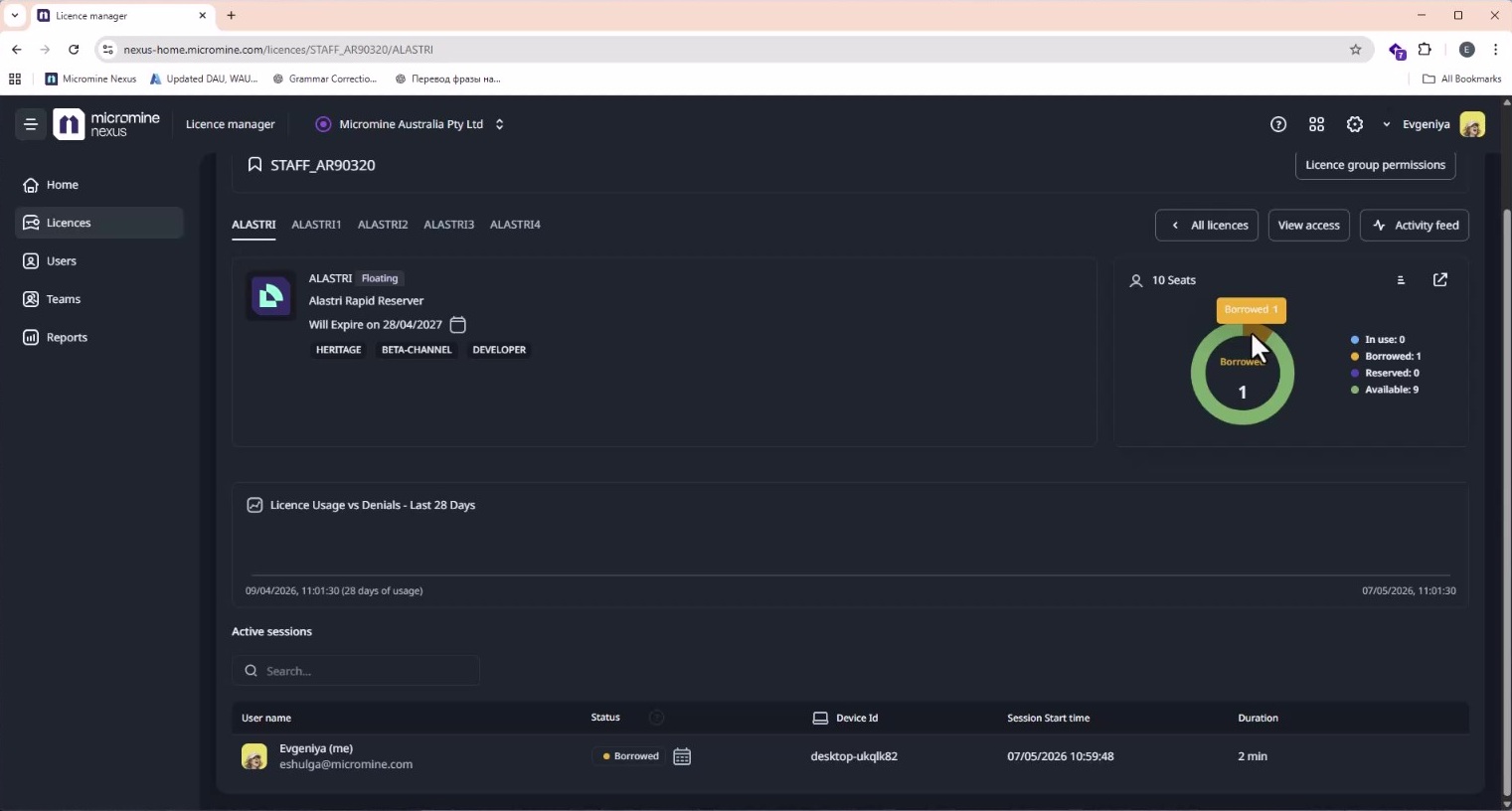1512x811 pixels.
Task: Bookmark this page with star icon
Action: click(x=1355, y=49)
